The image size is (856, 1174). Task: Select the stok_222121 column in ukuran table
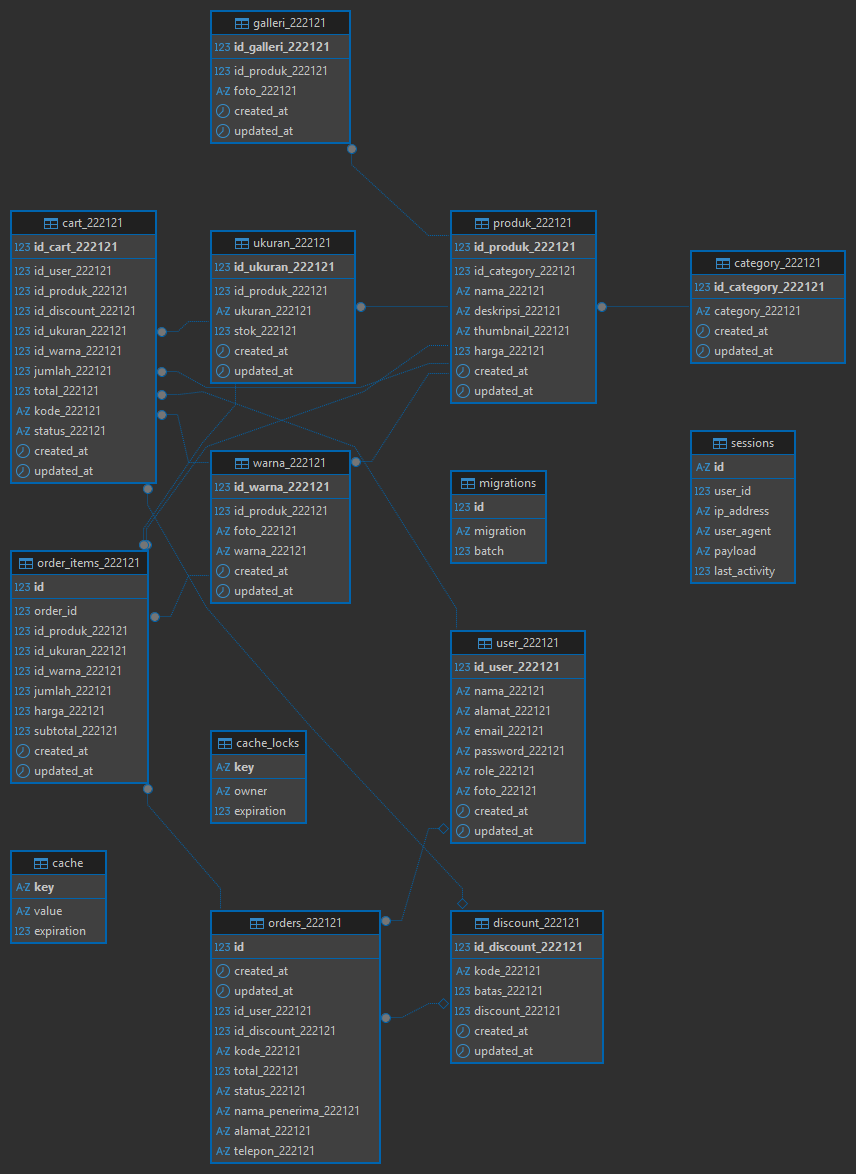265,331
